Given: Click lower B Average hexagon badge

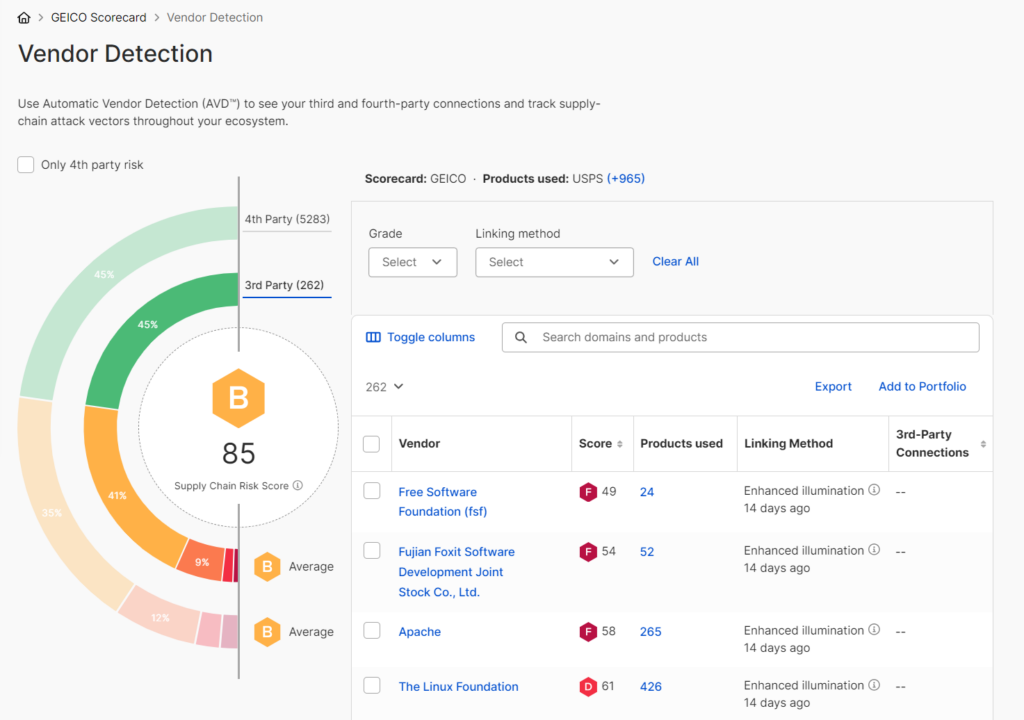Looking at the screenshot, I should click(x=267, y=632).
